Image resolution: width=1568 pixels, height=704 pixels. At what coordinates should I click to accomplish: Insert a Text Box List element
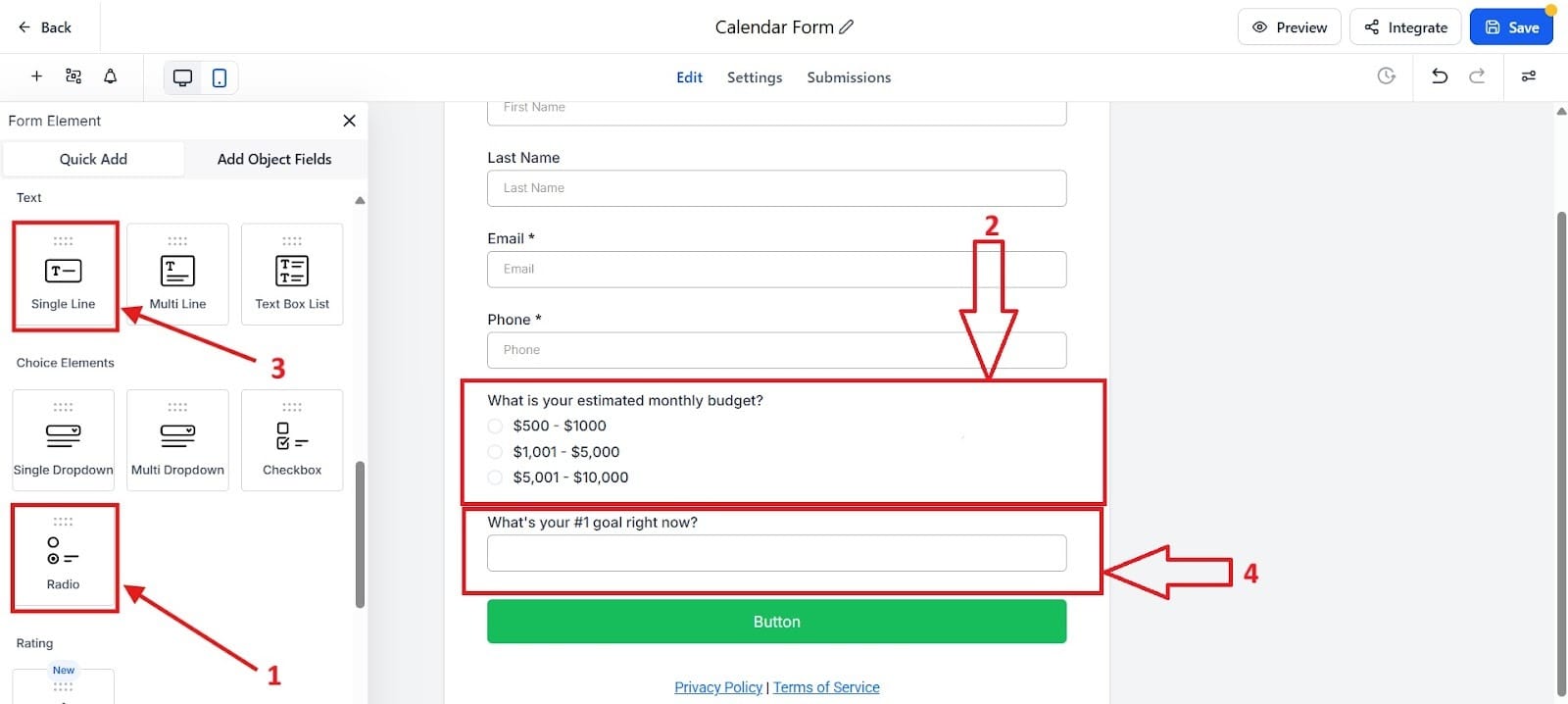291,275
